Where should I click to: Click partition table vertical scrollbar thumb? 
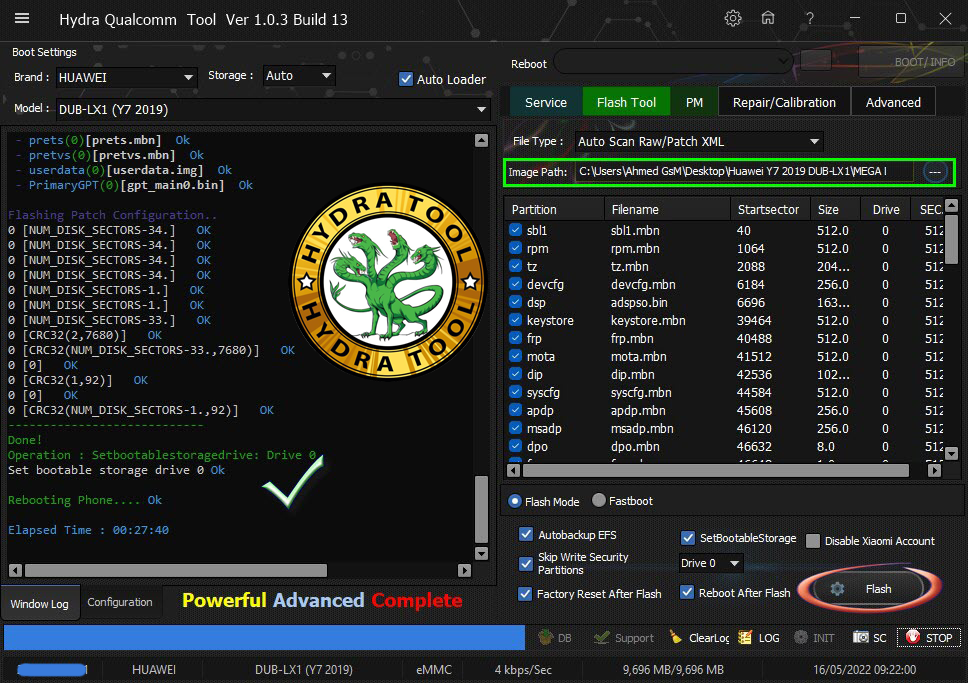tap(951, 239)
